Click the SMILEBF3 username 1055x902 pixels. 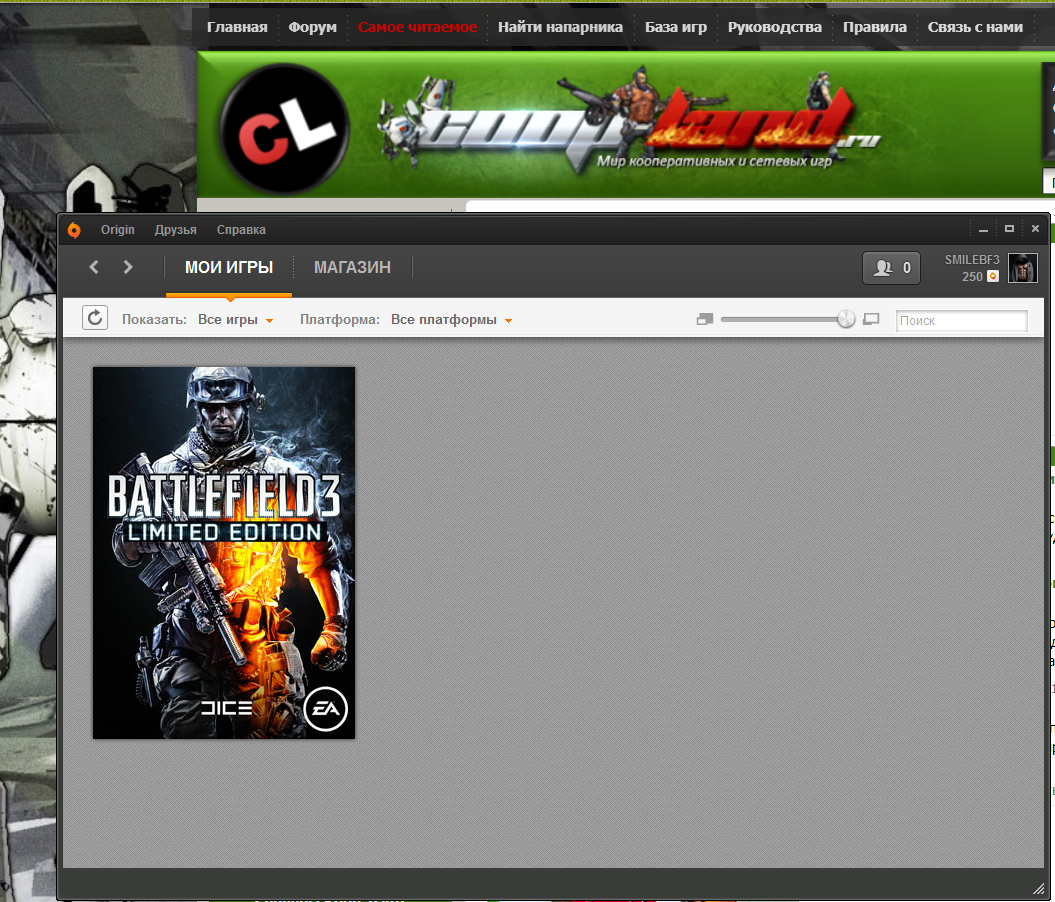(972, 260)
